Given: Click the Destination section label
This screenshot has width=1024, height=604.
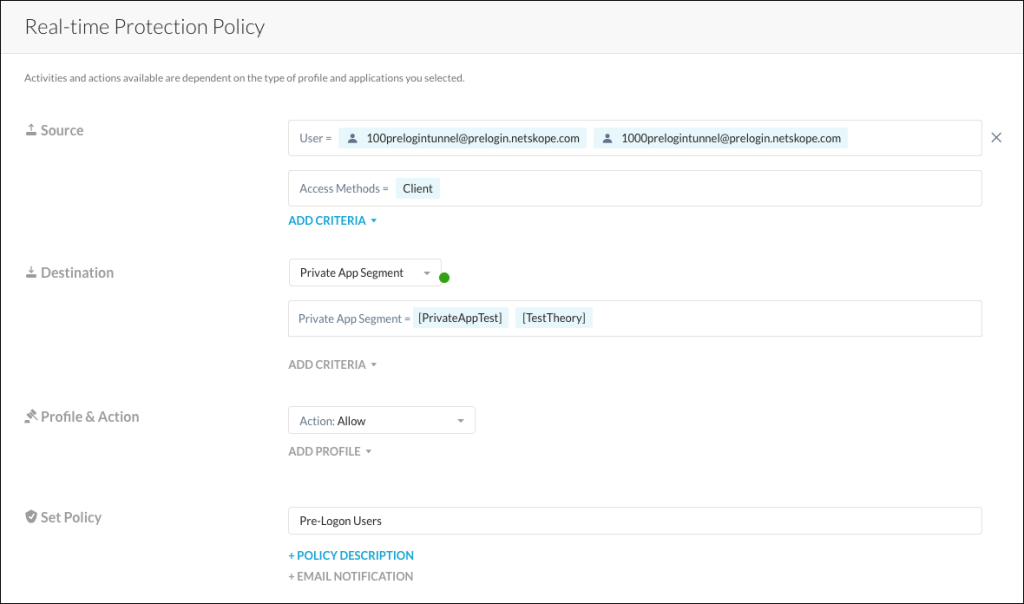Looking at the screenshot, I should click(77, 272).
